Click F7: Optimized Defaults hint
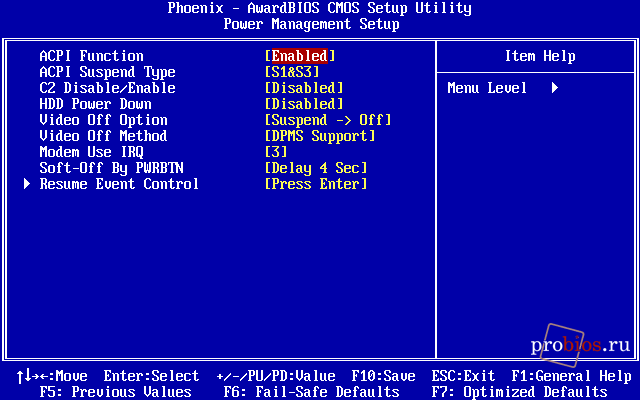The image size is (640, 400). 520,392
